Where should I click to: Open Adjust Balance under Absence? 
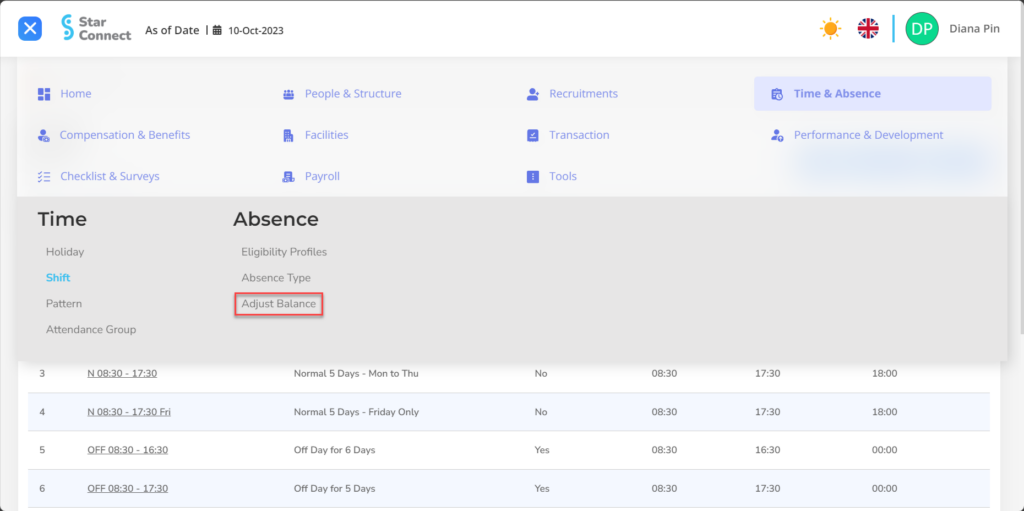[279, 304]
